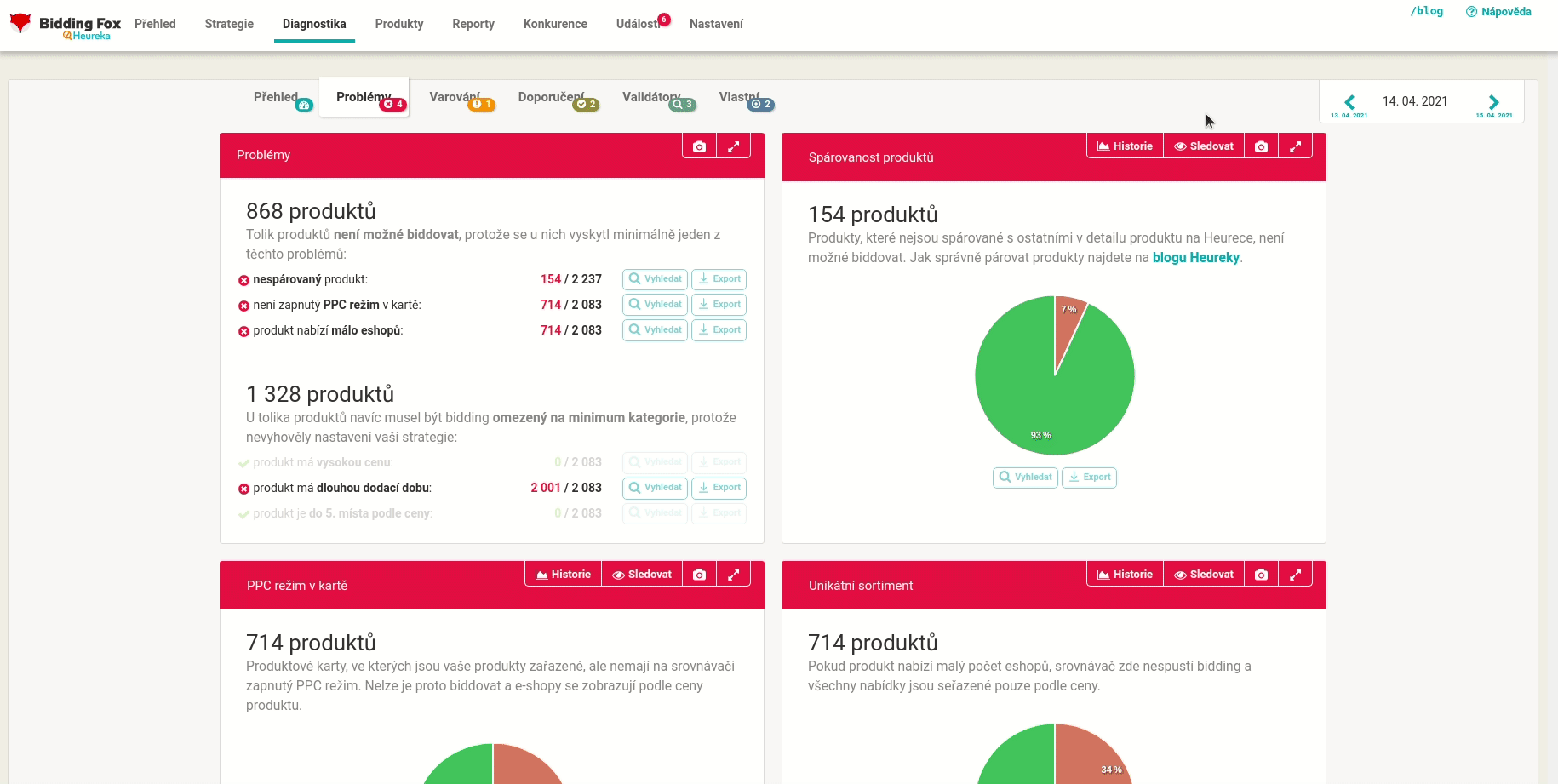Viewport: 1558px width, 784px height.
Task: Click the date 14. 04. 2021
Action: [x=1415, y=101]
